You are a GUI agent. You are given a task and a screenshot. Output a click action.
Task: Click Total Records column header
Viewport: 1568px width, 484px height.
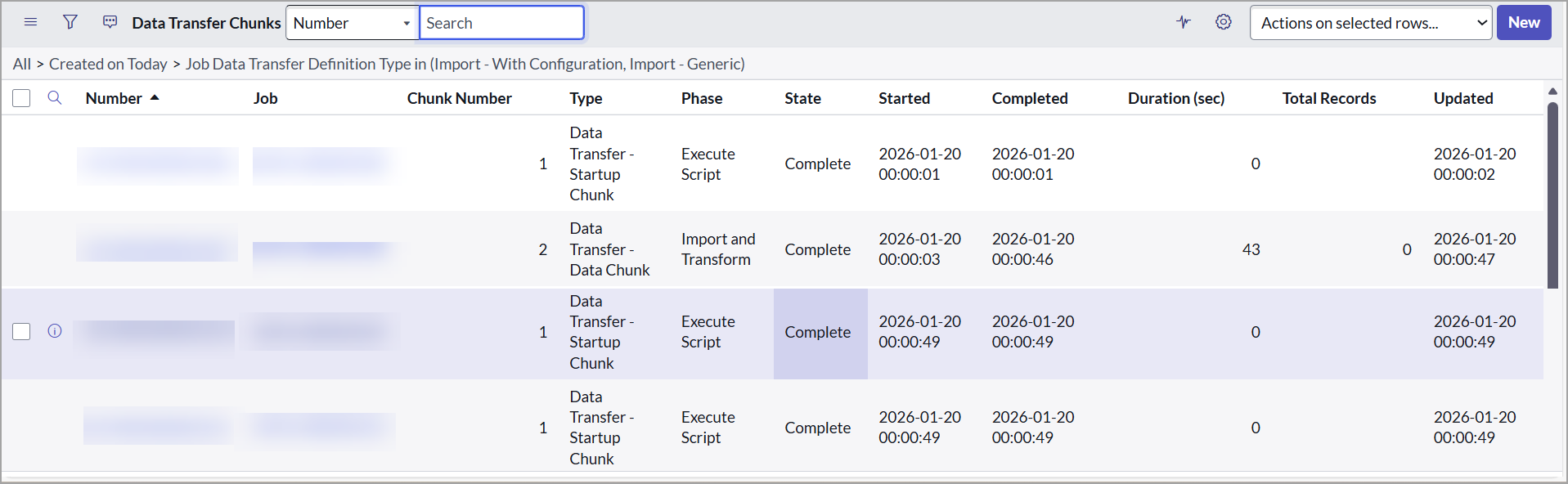[1329, 98]
